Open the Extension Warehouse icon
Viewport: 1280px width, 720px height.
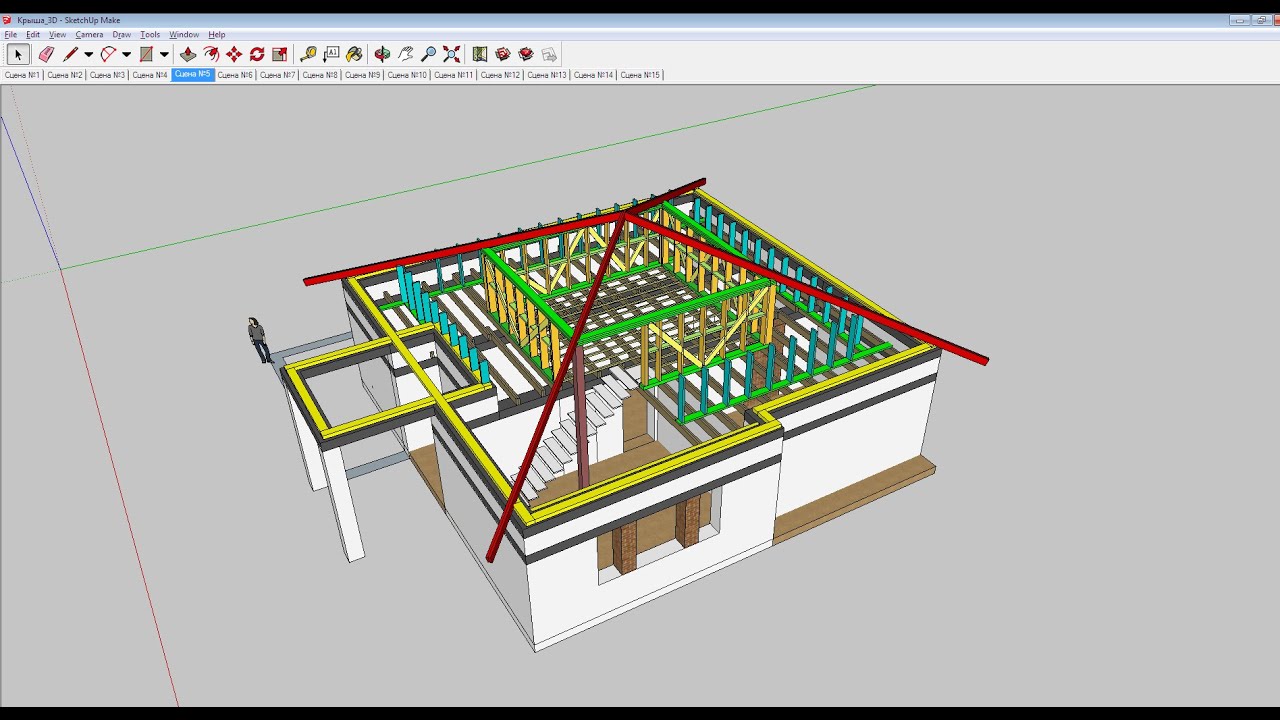[x=526, y=54]
